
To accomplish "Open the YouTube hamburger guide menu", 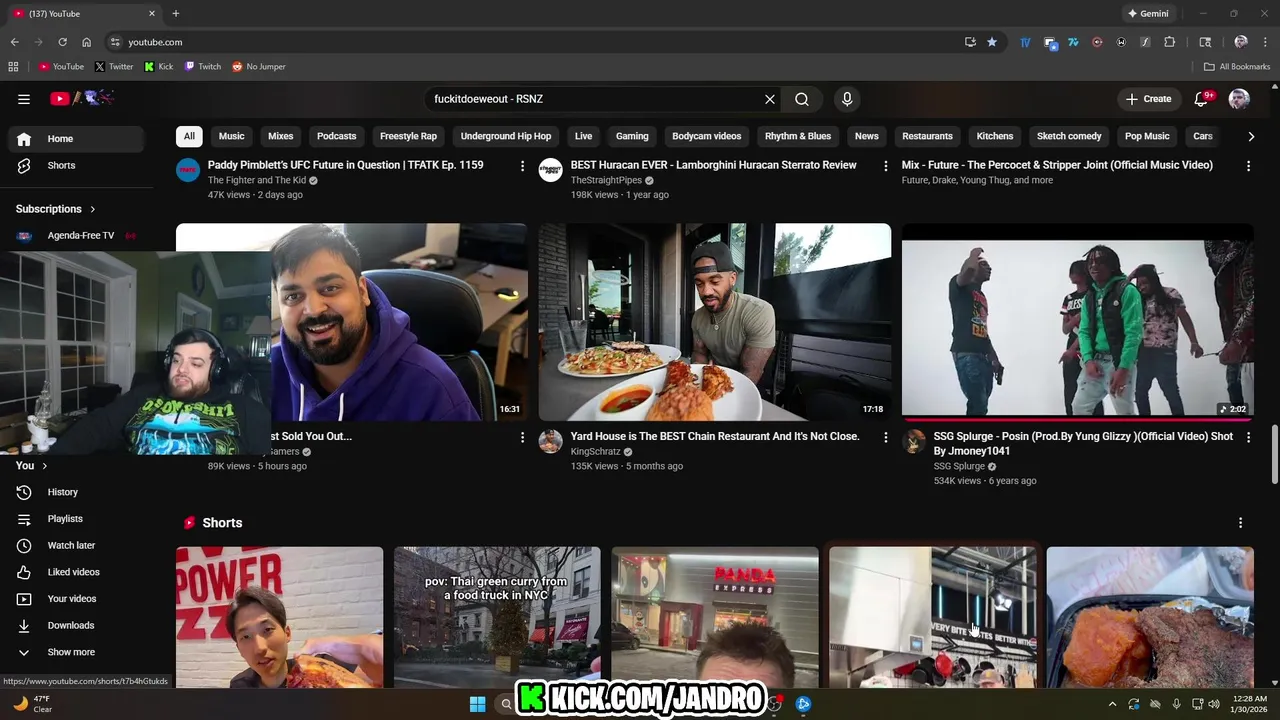I will point(24,99).
